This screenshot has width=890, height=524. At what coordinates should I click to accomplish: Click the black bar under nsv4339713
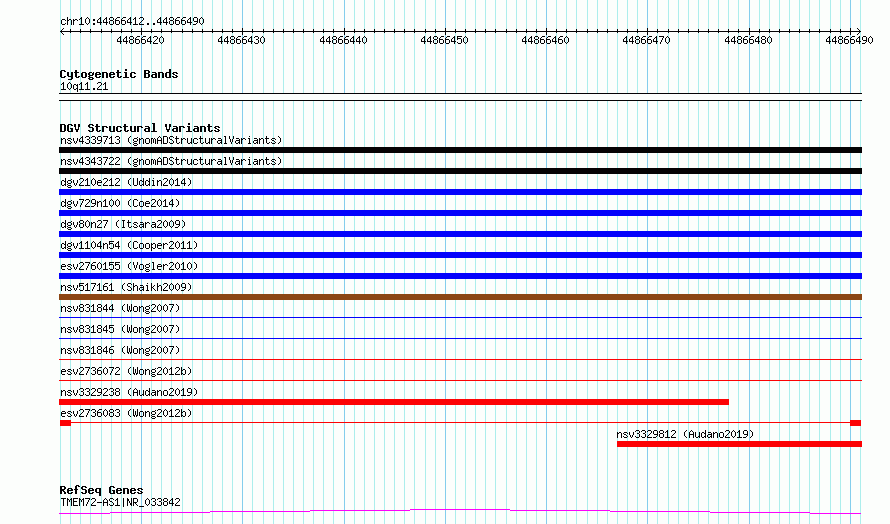(460, 150)
